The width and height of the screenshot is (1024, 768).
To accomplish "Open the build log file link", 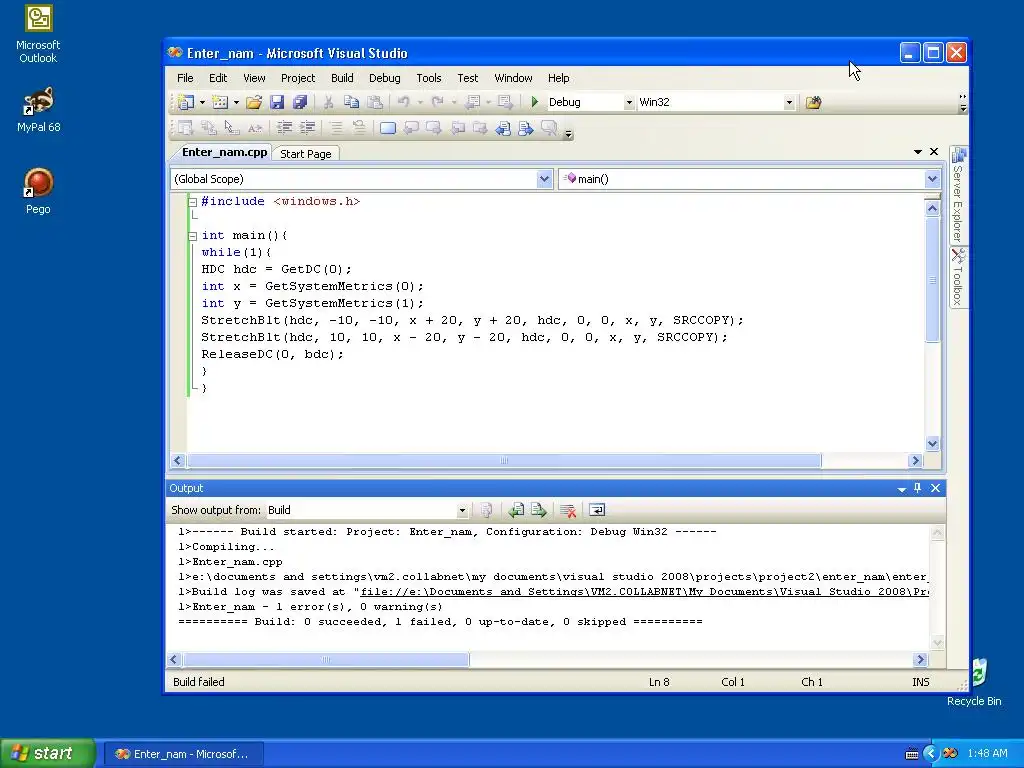I will [644, 592].
